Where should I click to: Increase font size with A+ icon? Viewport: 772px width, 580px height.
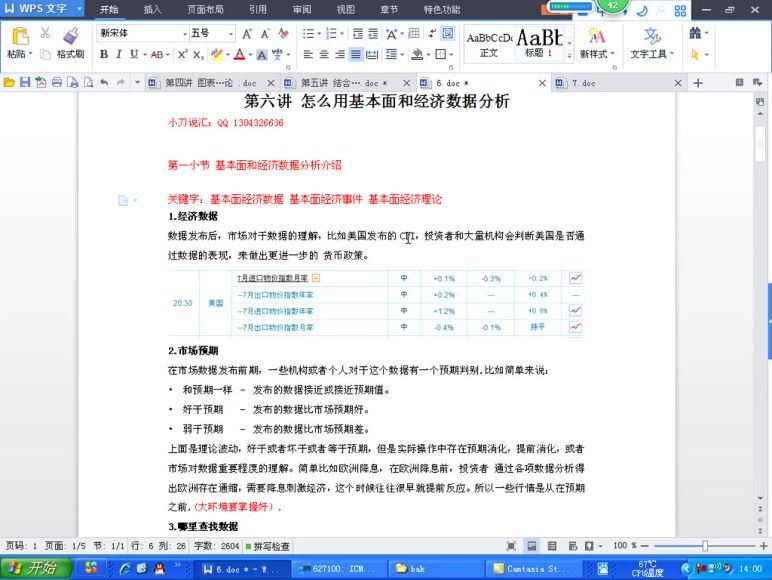point(247,33)
